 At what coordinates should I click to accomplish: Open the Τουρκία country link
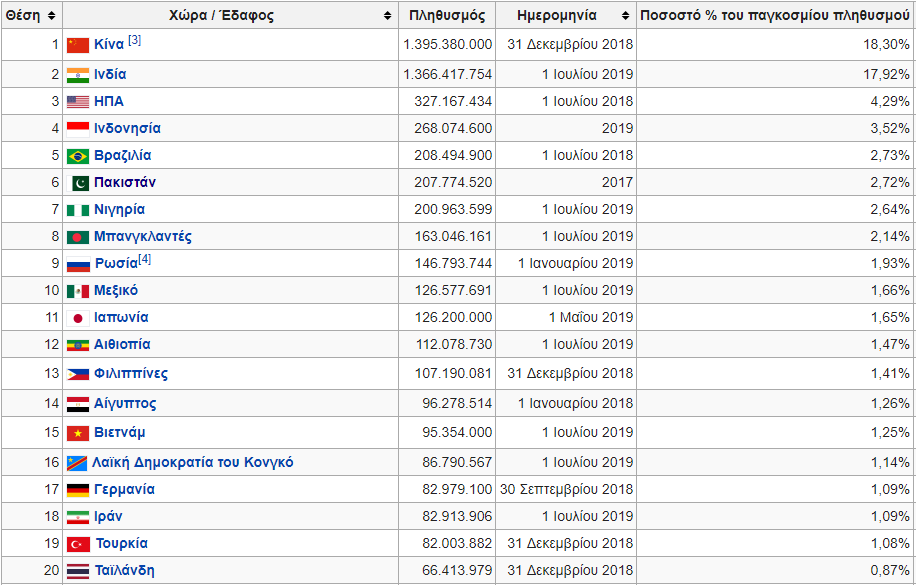[122, 544]
